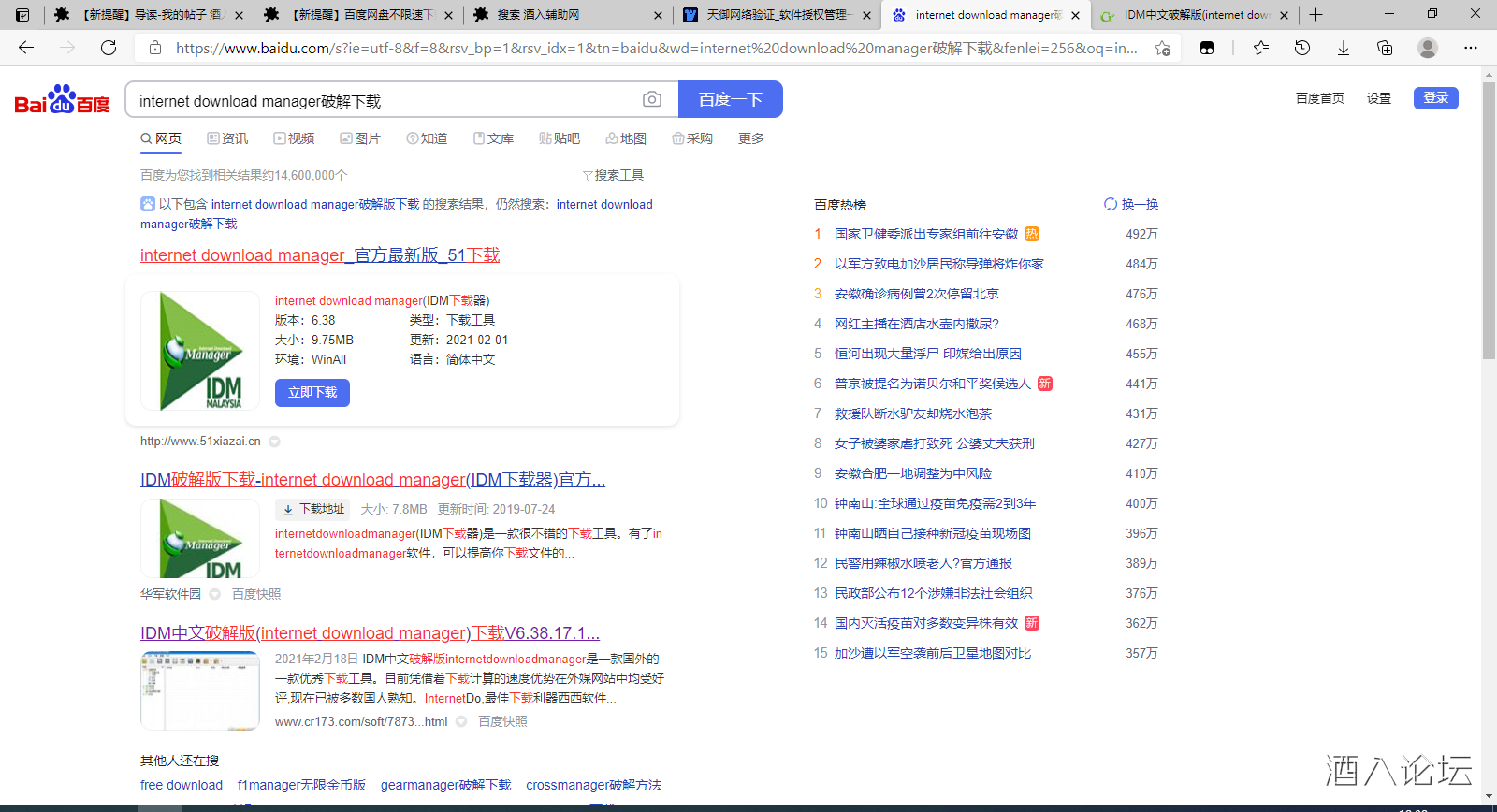Select the 采购 search category
The height and width of the screenshot is (812, 1497).
[x=692, y=138]
